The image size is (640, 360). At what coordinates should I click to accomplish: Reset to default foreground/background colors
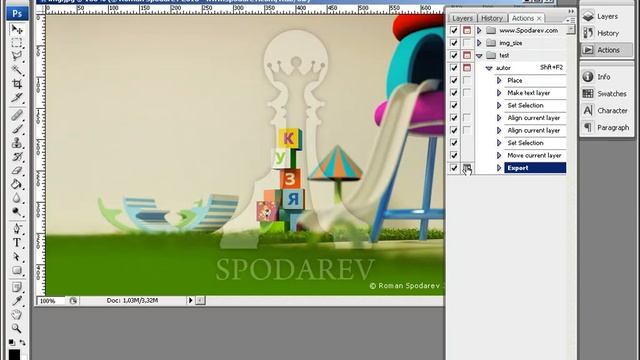12,342
